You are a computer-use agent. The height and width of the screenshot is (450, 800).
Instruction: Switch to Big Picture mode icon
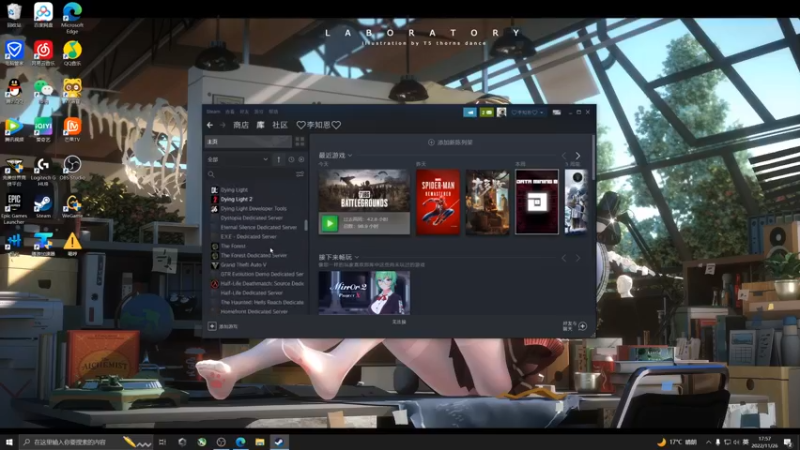(557, 112)
